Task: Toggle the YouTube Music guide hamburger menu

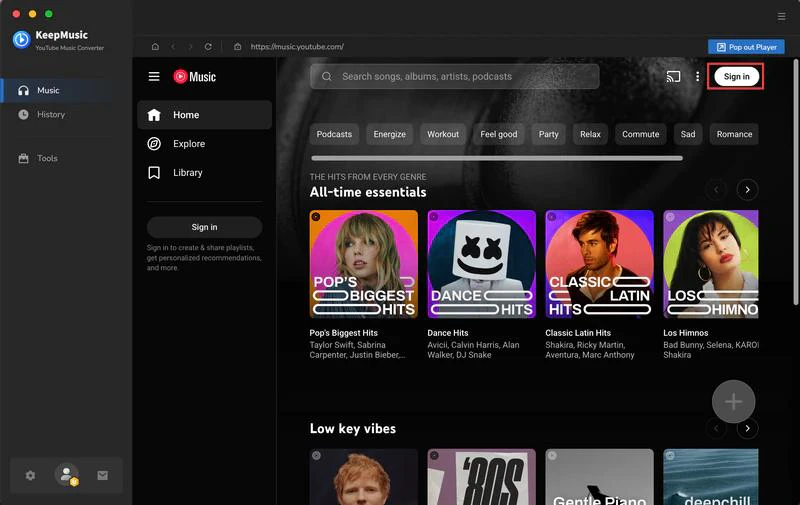Action: 154,77
